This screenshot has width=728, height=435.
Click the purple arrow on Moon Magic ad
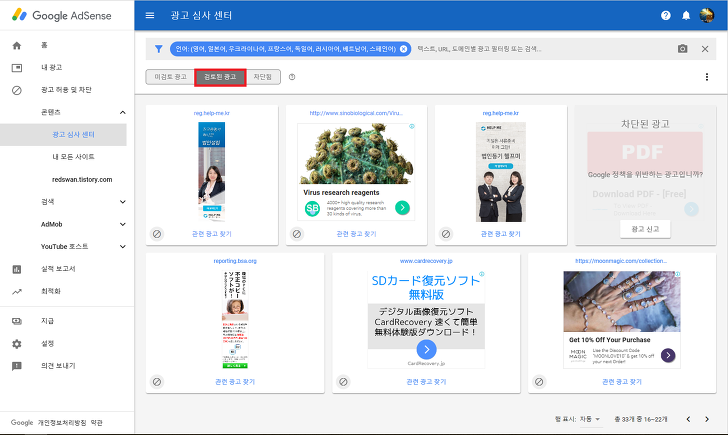pyautogui.click(x=668, y=356)
